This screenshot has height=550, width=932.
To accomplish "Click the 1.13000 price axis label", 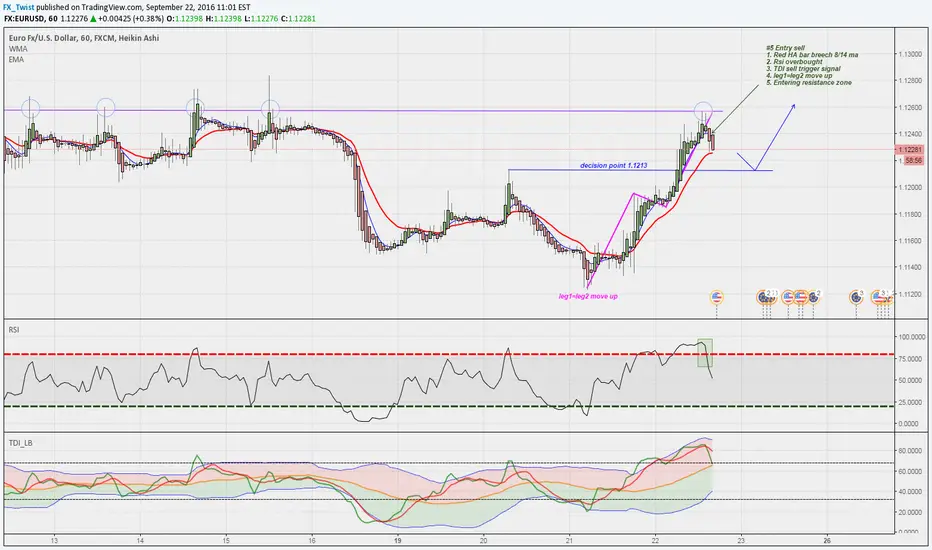I will 910,54.
